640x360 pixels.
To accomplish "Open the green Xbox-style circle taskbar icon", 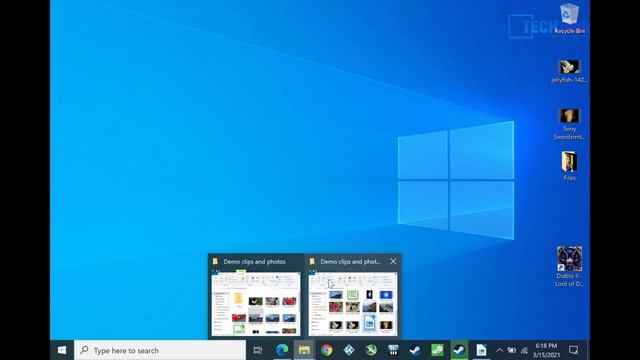I will 371,350.
